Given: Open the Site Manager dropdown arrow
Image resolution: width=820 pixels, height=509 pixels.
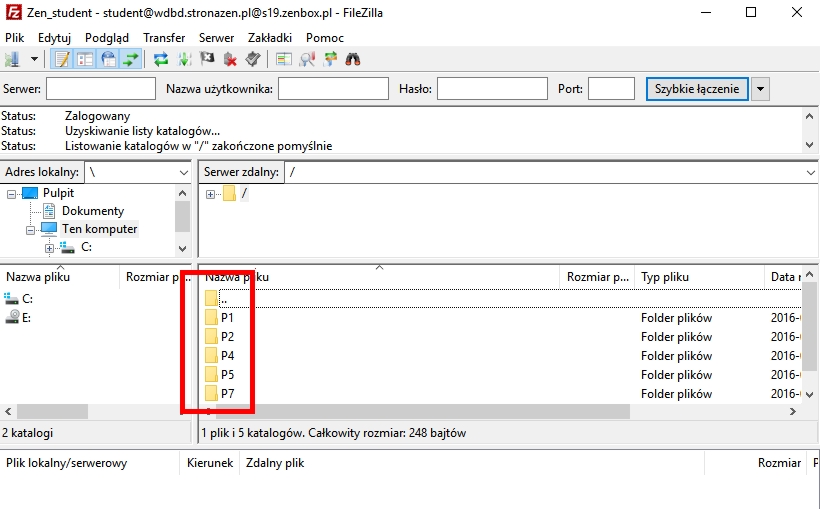Looking at the screenshot, I should click(34, 59).
